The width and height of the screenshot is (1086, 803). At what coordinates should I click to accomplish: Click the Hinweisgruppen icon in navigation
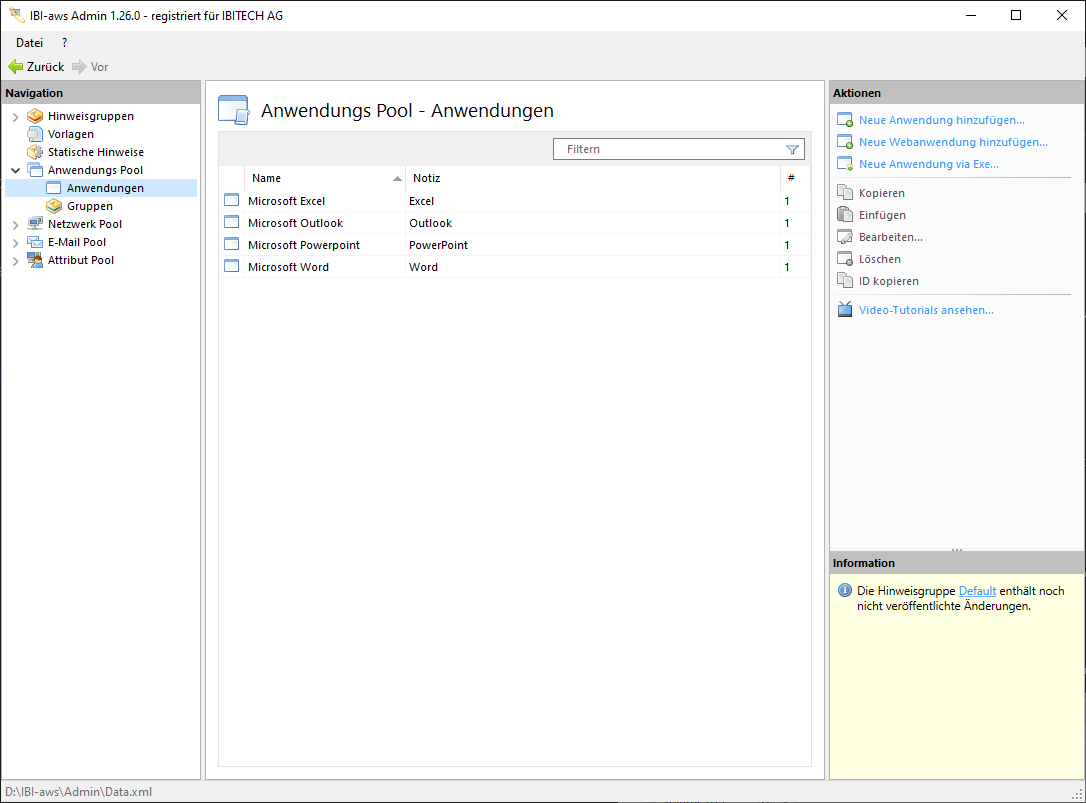pyautogui.click(x=35, y=116)
